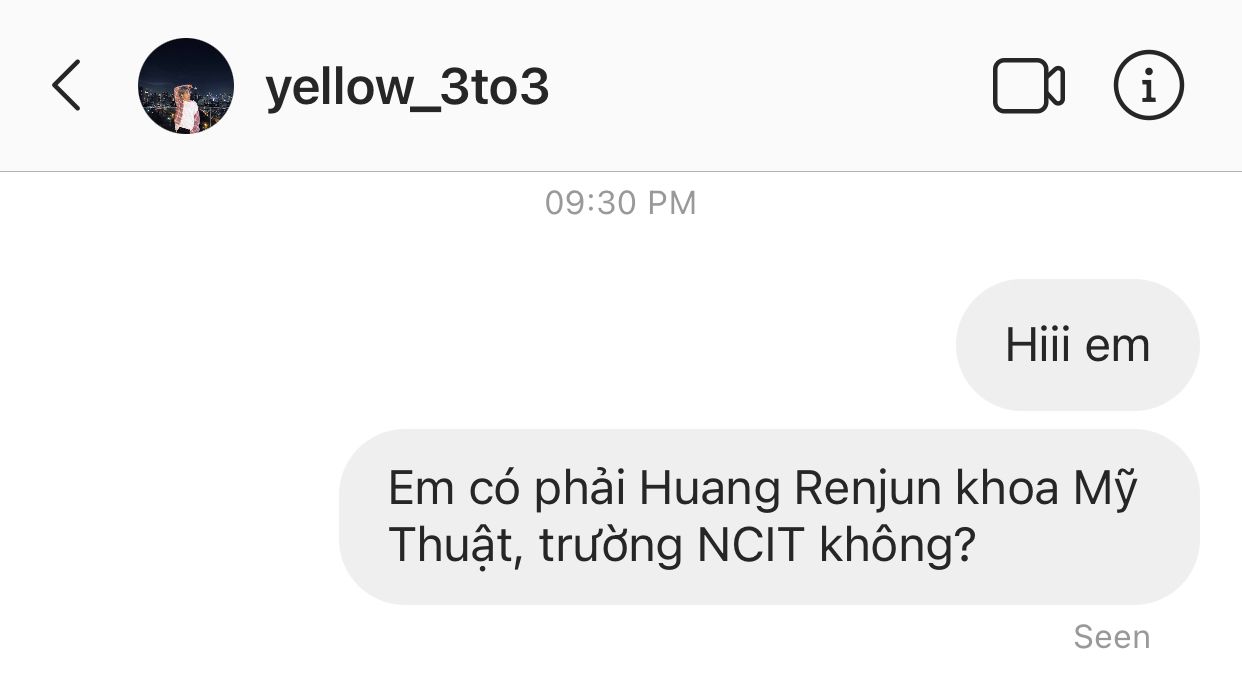Open the yellow_3to3 username in the header
Viewport: 1242px width, 687px height.
tap(407, 88)
